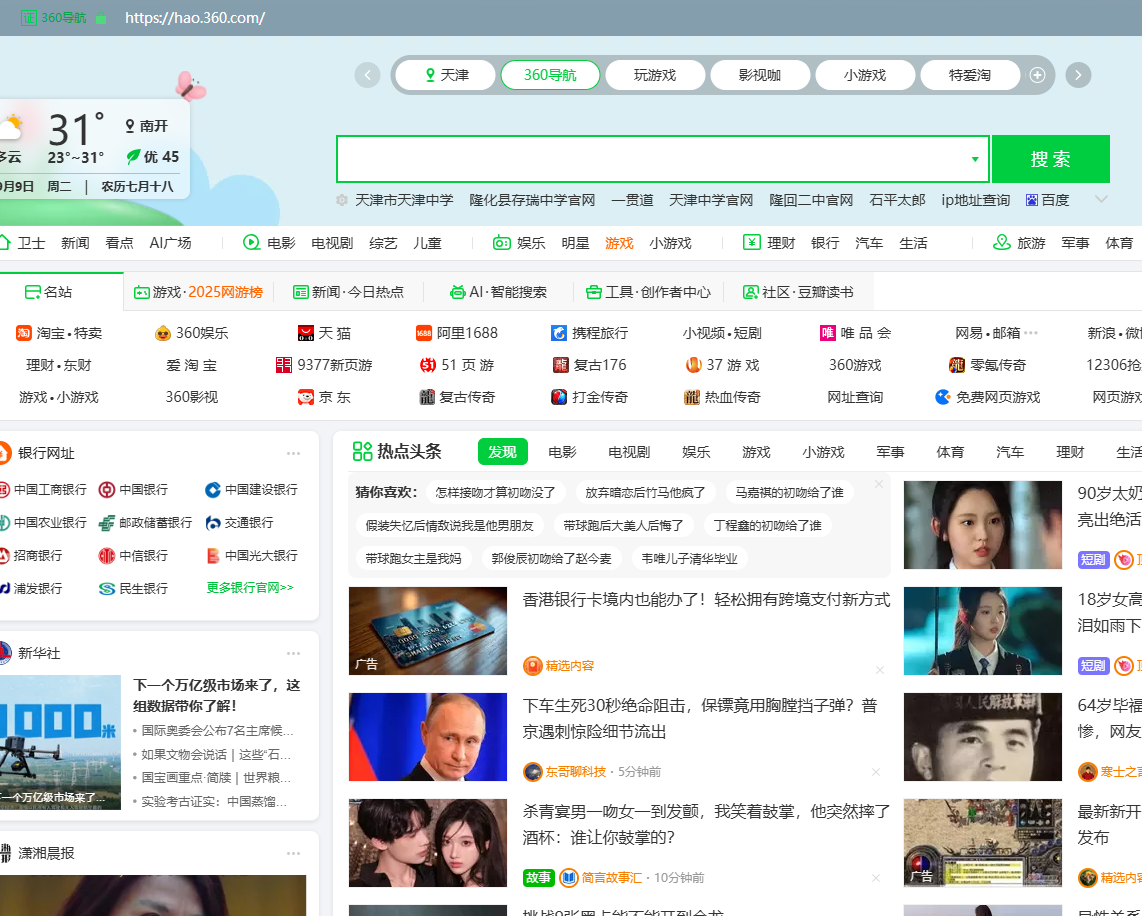
Task: Open the AI·智能搜索 tab
Action: [x=498, y=292]
